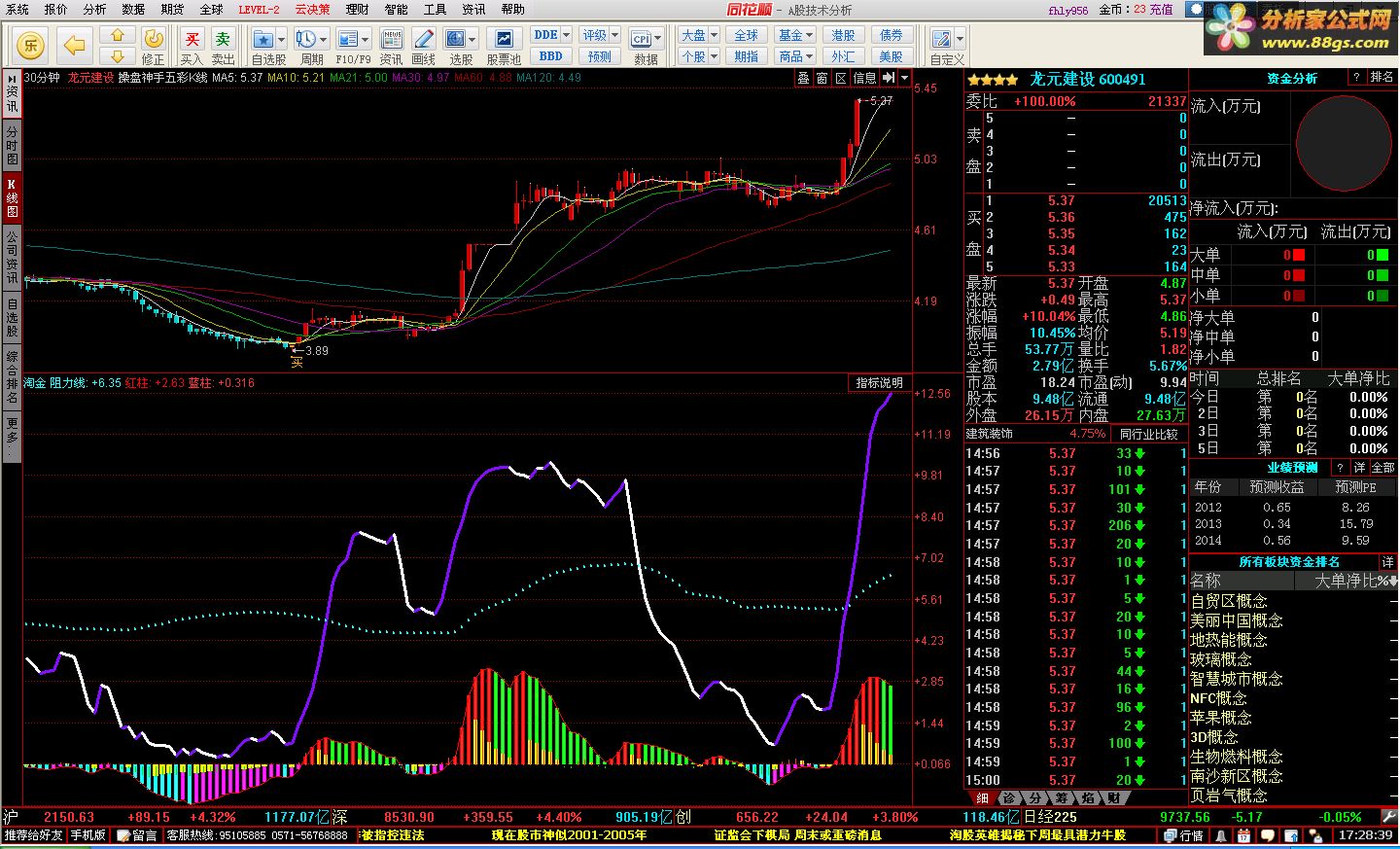
Task: Open the 系统 menu
Action: click(17, 10)
